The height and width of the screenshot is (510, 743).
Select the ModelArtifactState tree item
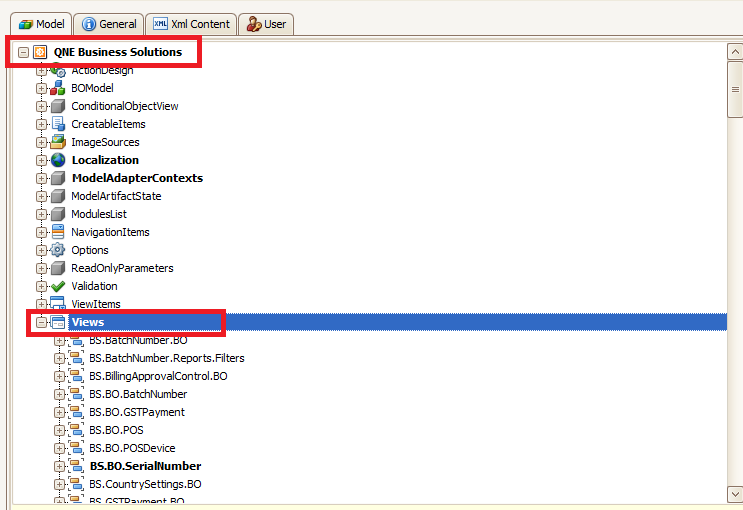click(x=116, y=196)
